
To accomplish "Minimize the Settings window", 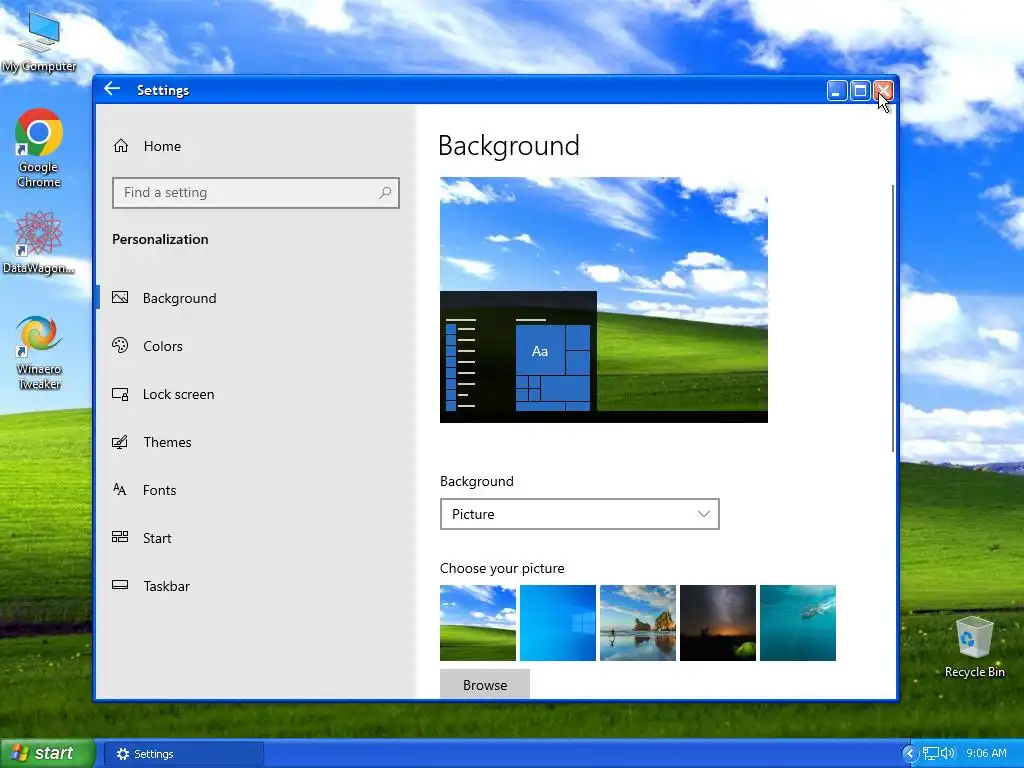I will point(837,91).
